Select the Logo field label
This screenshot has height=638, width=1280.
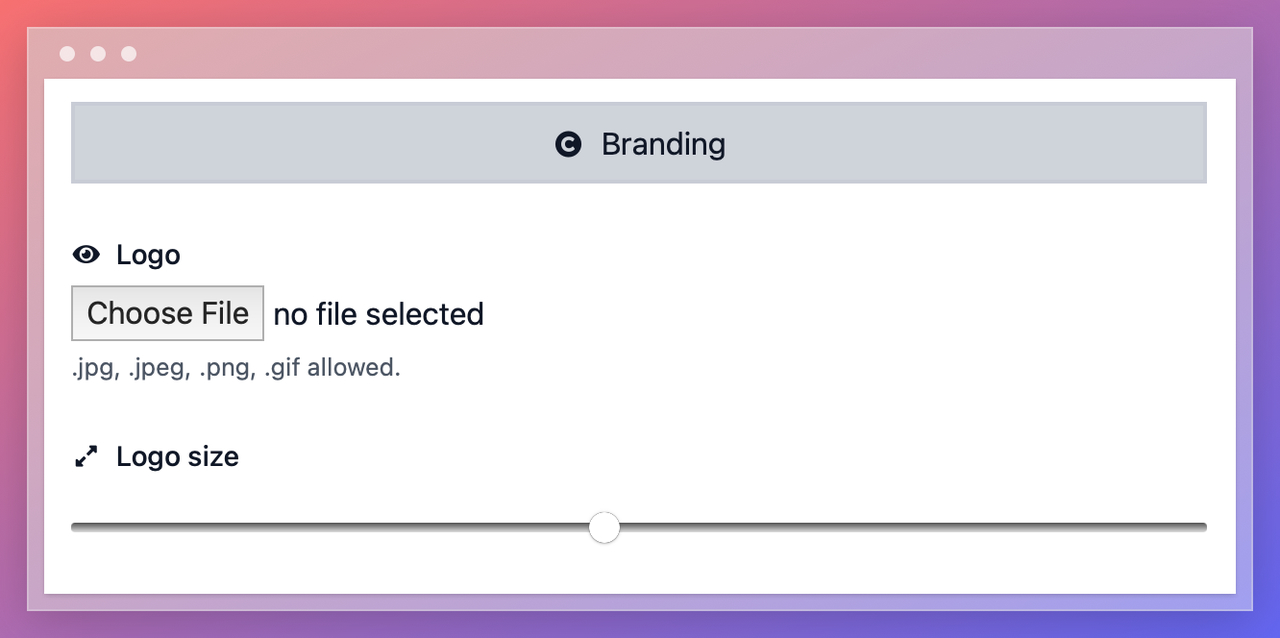coord(148,254)
